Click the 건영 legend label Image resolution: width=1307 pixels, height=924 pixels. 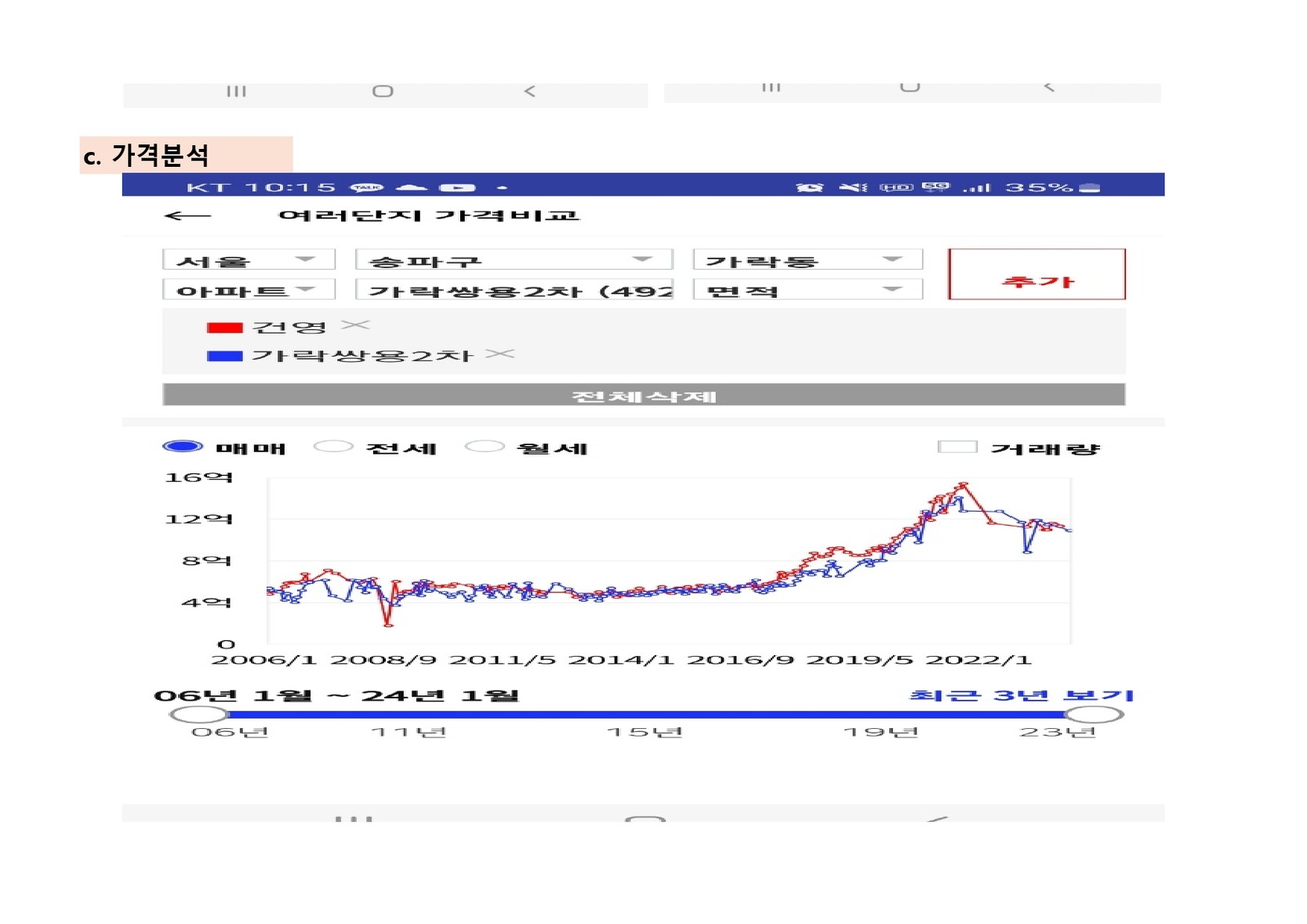[x=289, y=328]
